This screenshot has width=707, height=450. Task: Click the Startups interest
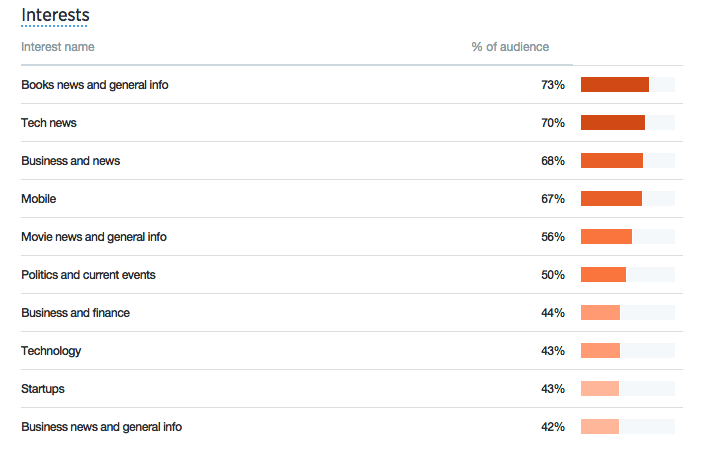43,389
